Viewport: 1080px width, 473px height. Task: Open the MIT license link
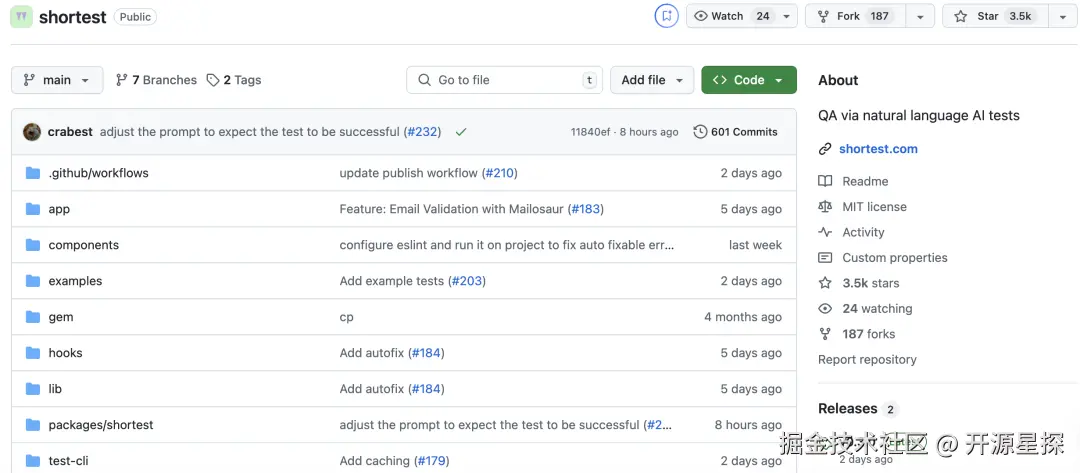(874, 207)
